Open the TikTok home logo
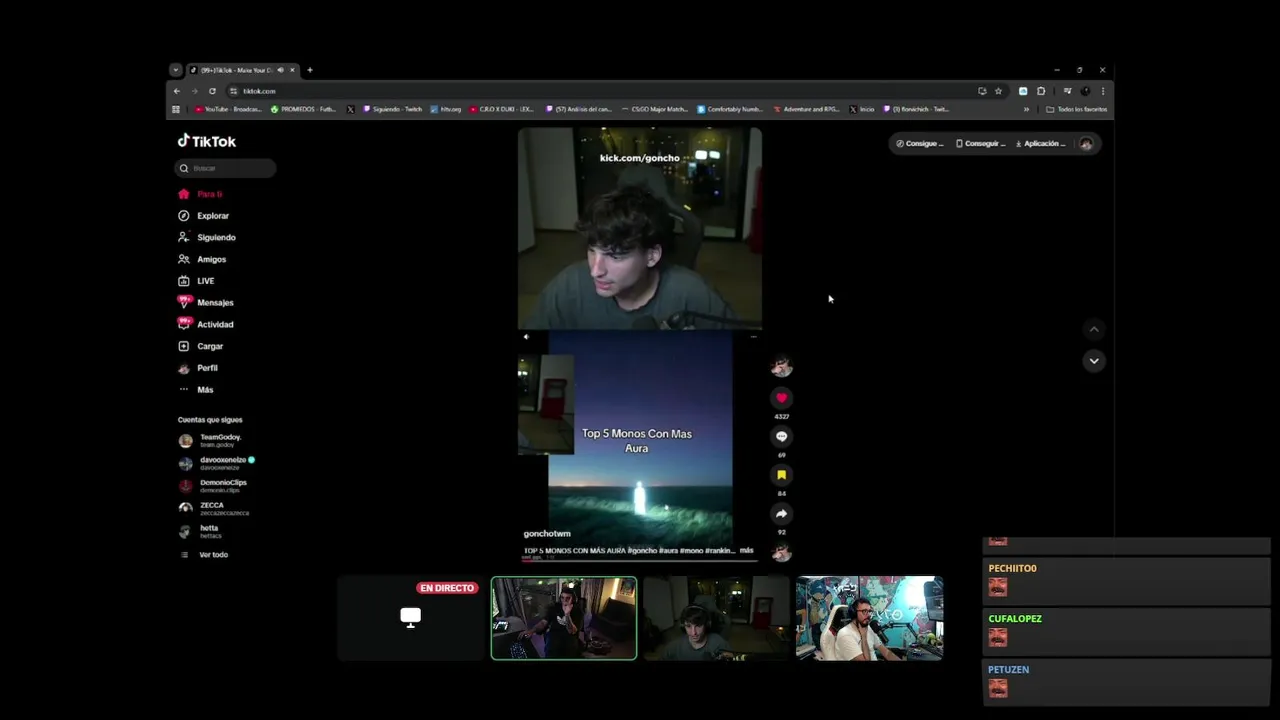The height and width of the screenshot is (720, 1280). point(207,141)
